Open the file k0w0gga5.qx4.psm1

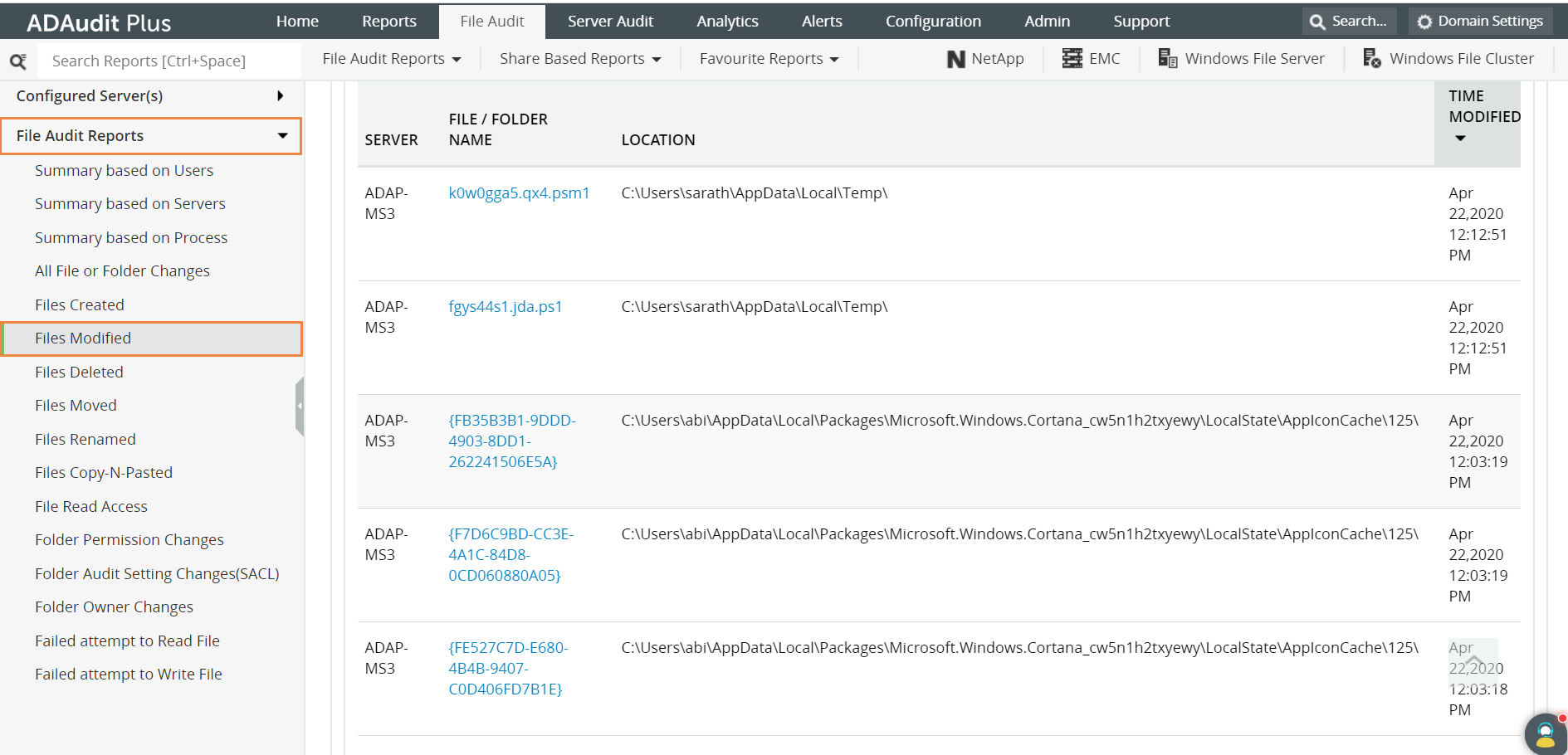click(x=520, y=192)
